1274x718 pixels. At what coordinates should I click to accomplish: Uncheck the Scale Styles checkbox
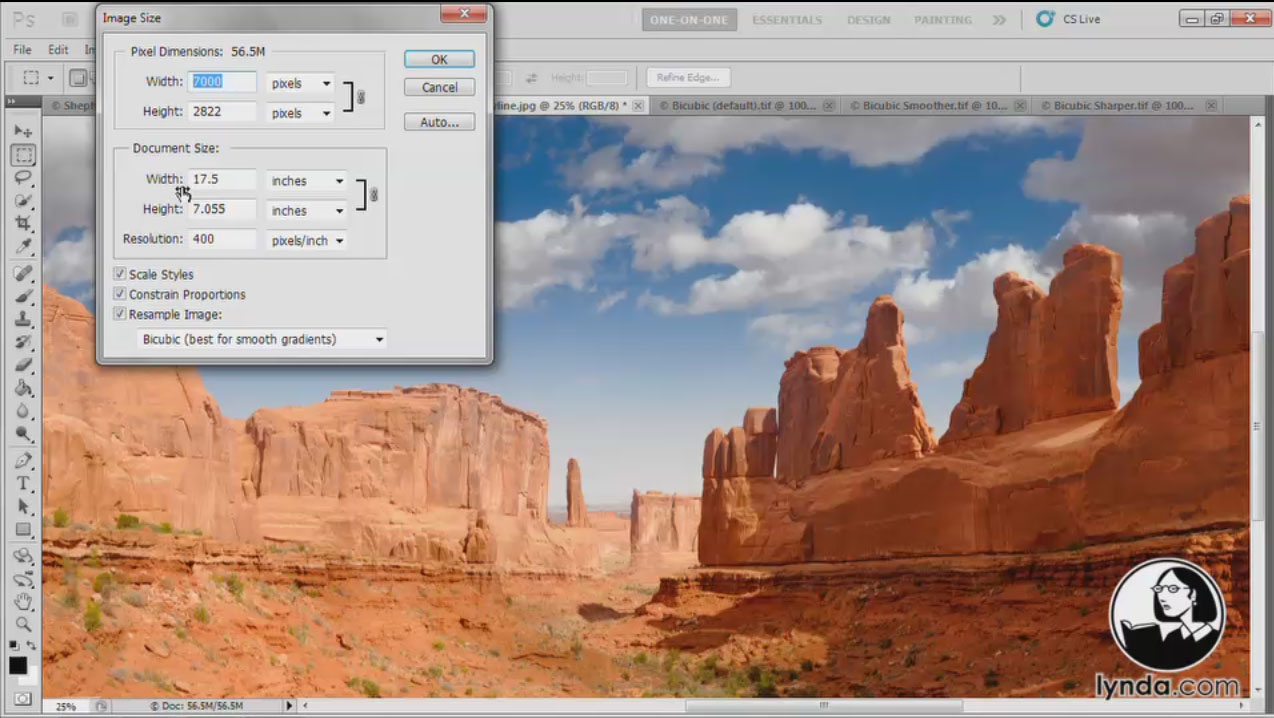coord(120,274)
